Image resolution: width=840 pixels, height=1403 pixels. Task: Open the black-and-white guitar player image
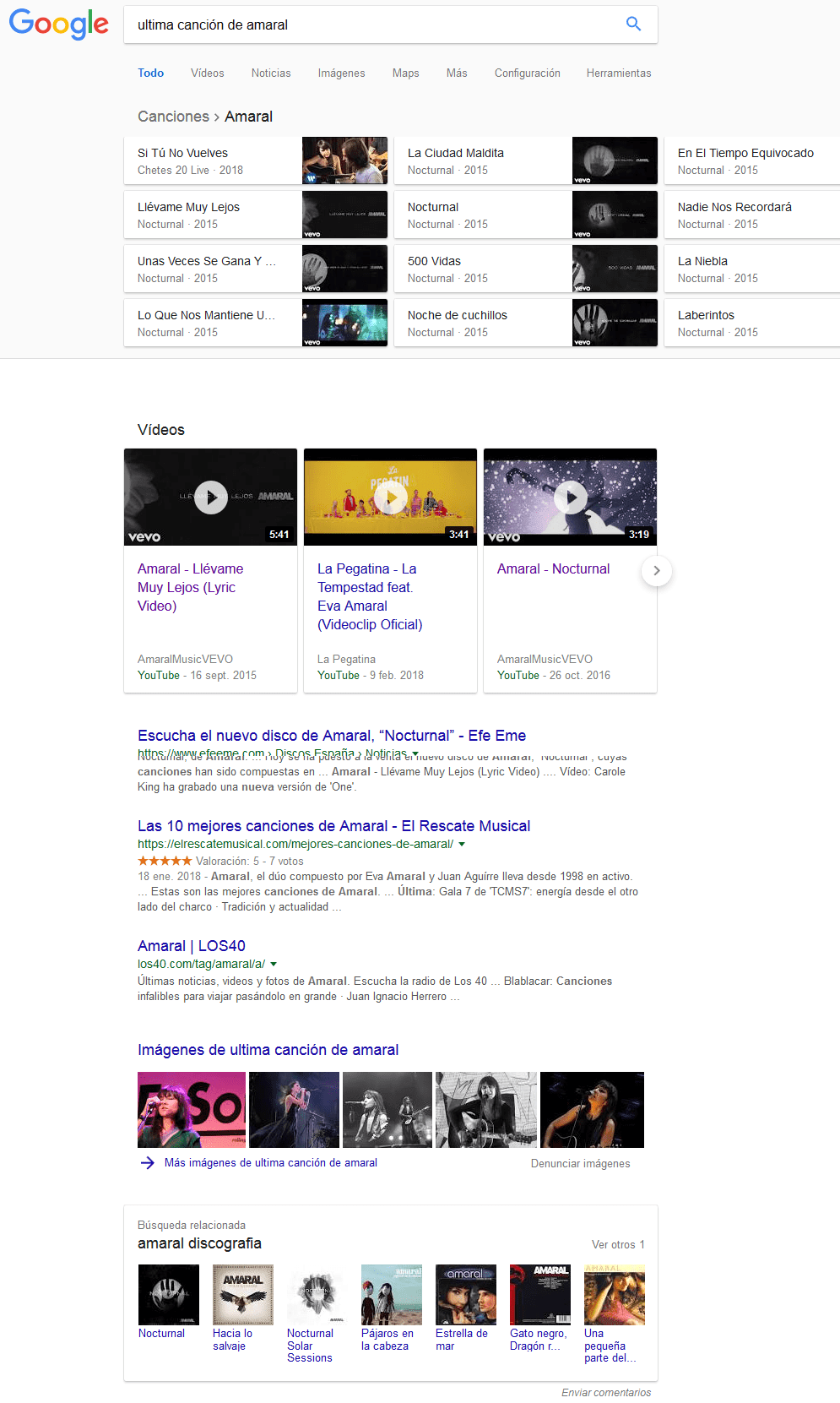pyautogui.click(x=486, y=1110)
